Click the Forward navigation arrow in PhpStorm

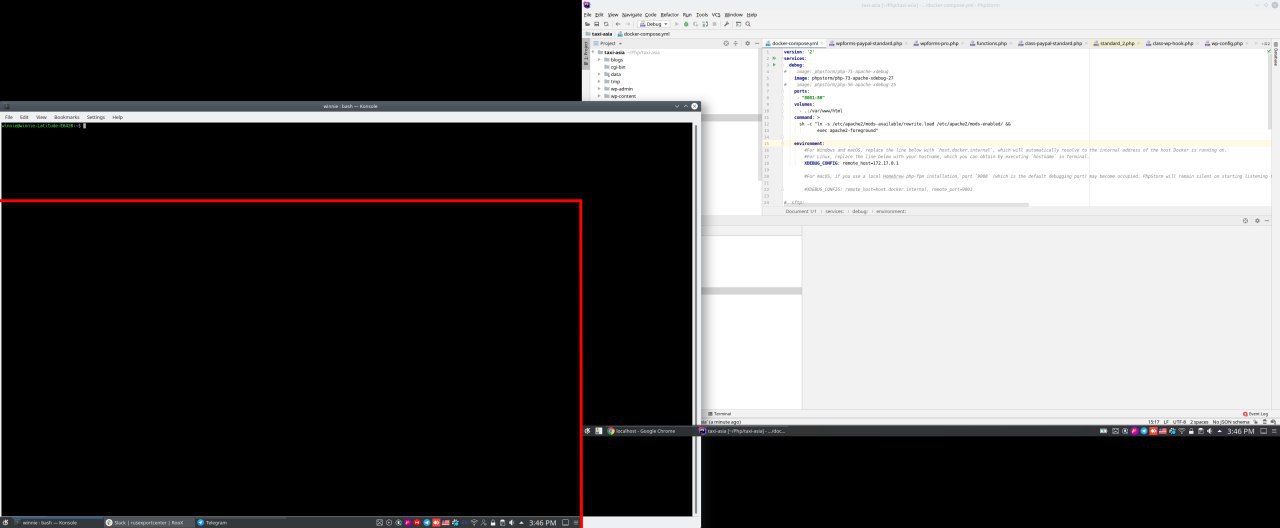[x=628, y=24]
